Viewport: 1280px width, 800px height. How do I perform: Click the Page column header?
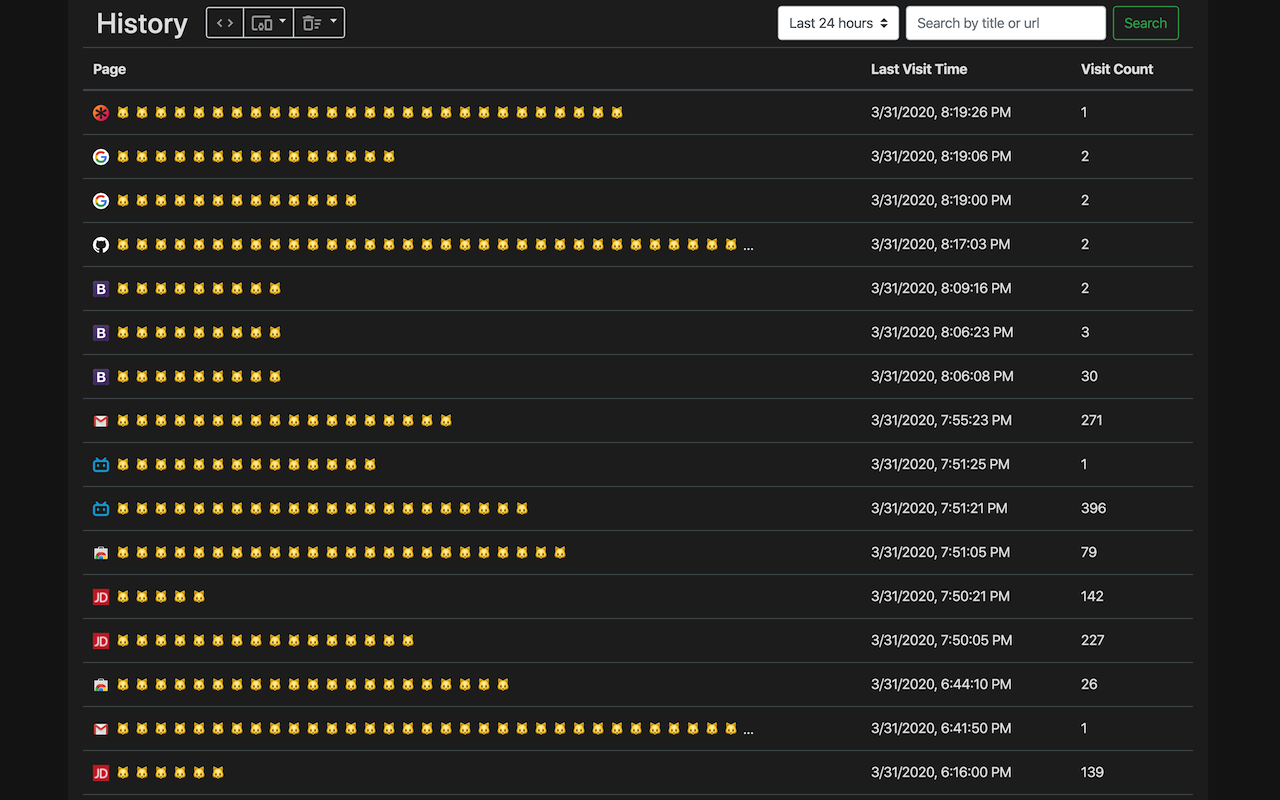pos(110,69)
